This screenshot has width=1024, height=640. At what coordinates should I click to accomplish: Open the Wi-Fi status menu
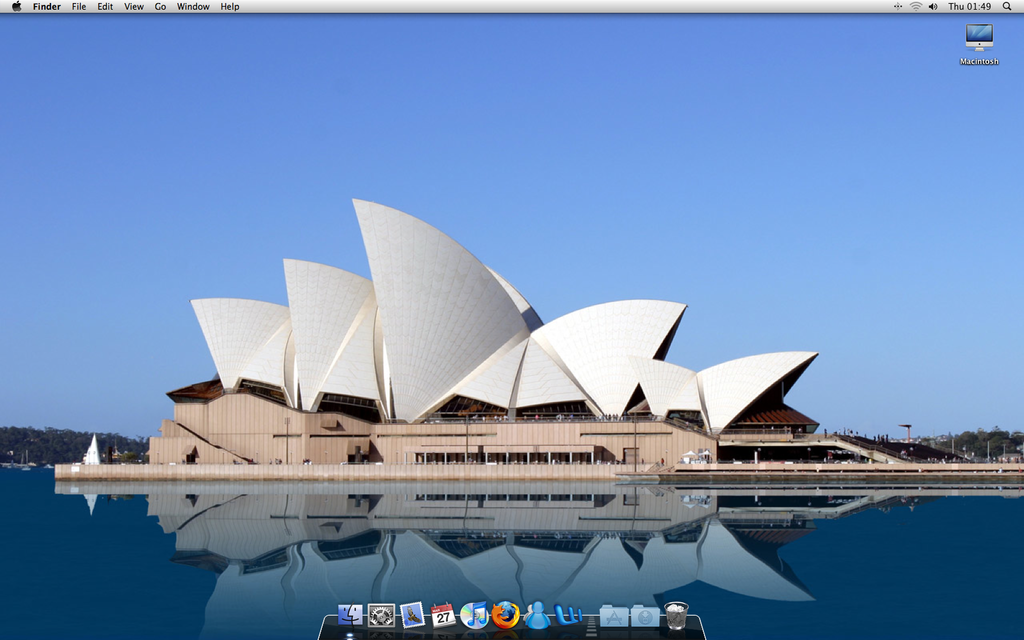click(x=916, y=7)
